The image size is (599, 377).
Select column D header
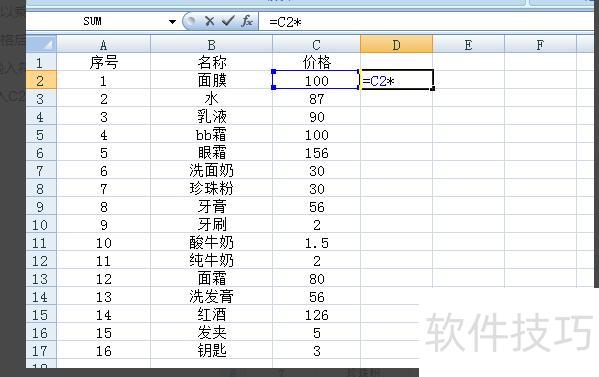click(397, 45)
